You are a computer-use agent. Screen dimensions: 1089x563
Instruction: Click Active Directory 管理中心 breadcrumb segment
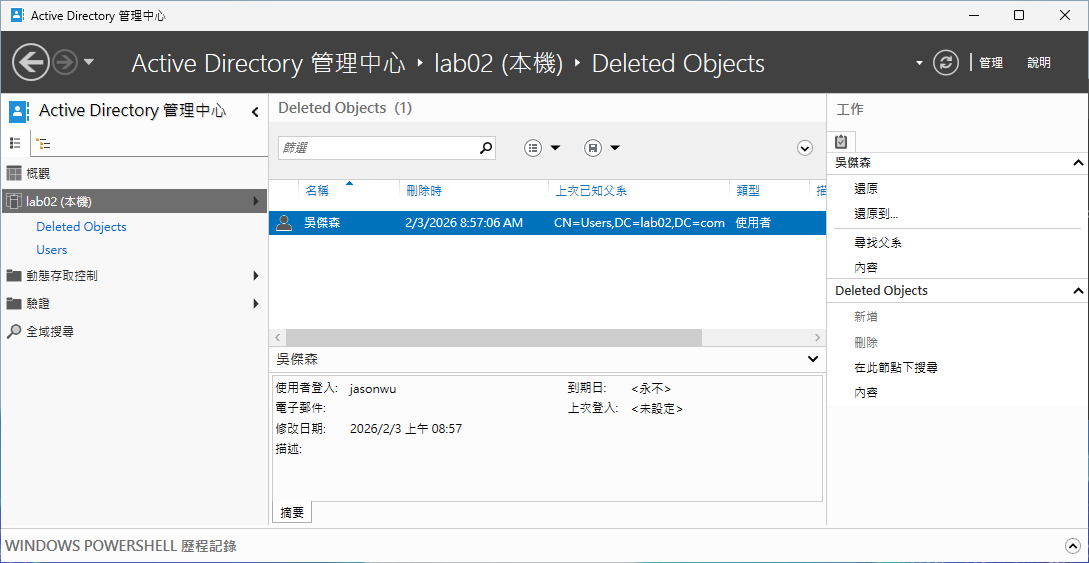(x=268, y=63)
